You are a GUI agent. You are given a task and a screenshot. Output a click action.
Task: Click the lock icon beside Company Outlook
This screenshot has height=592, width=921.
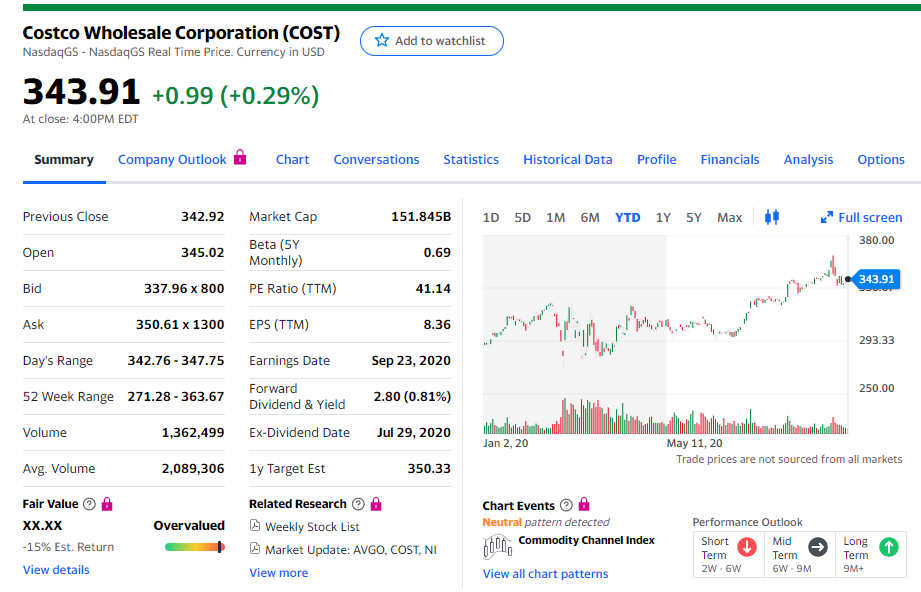pos(240,158)
